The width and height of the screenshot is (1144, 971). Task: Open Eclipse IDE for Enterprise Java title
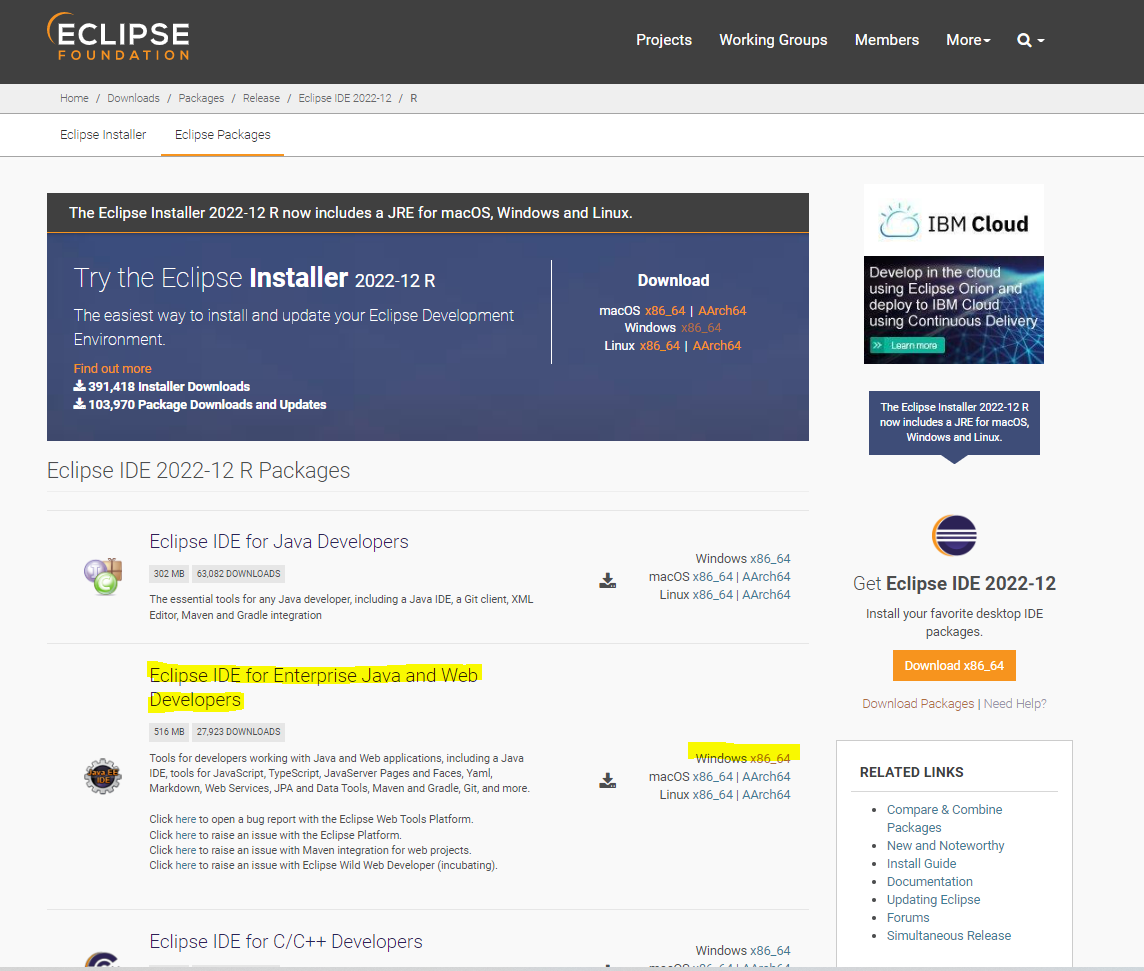(x=314, y=687)
